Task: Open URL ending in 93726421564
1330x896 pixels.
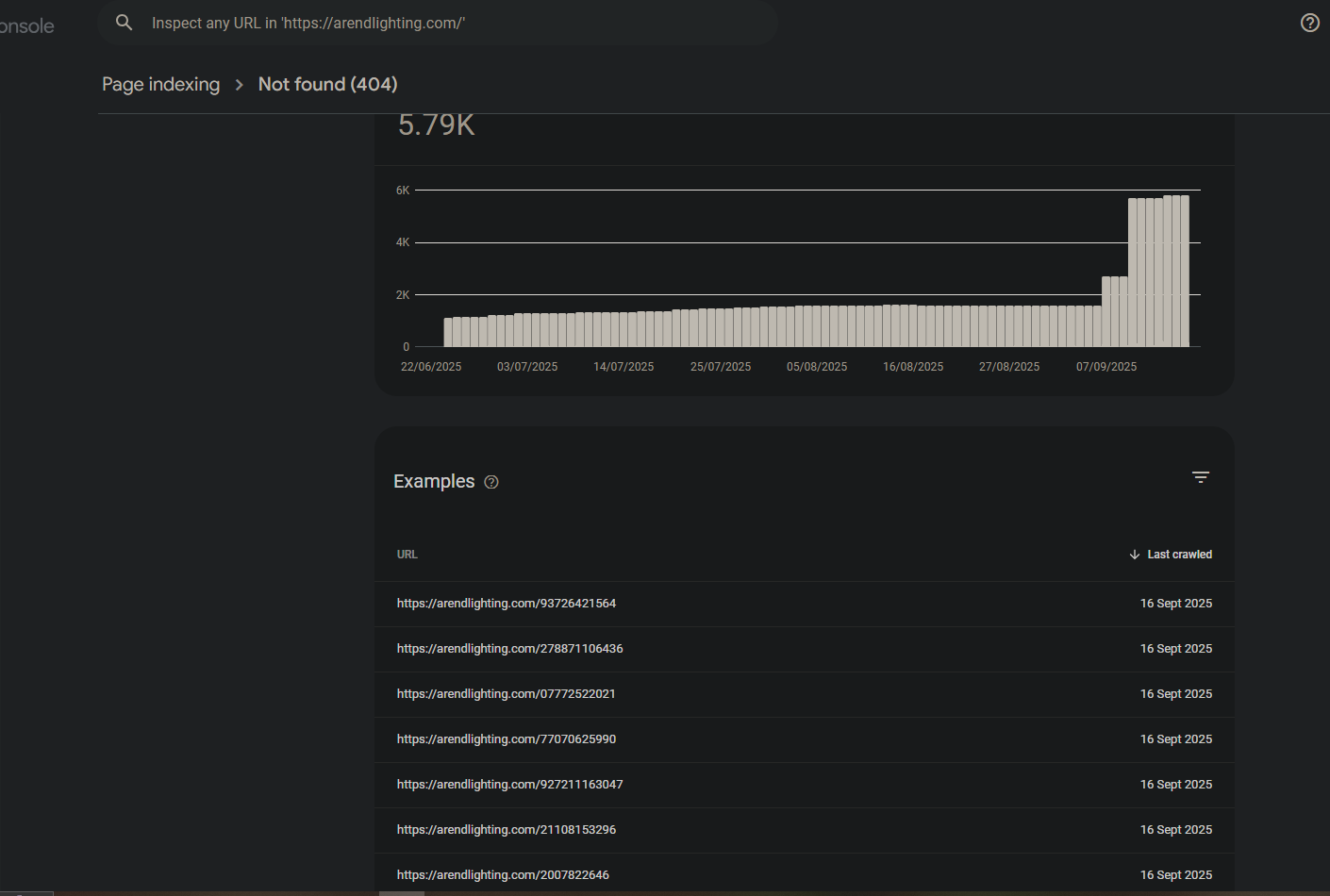Action: [x=506, y=604]
